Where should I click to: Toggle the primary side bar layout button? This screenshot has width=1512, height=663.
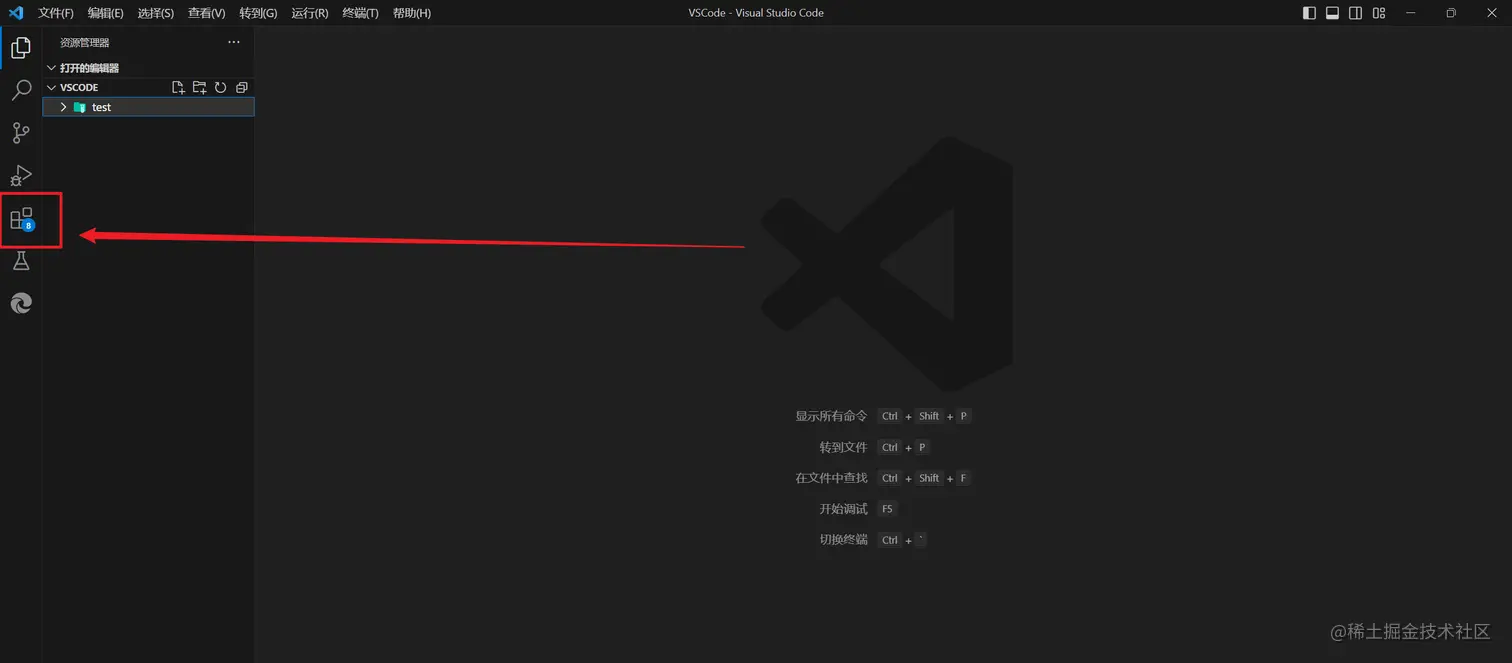click(x=1310, y=13)
